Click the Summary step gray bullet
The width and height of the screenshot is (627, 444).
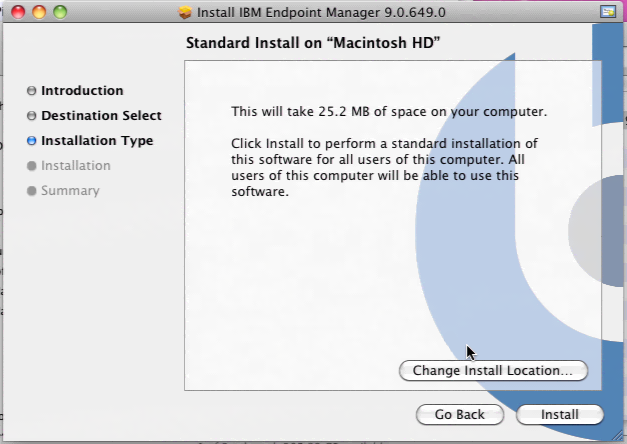[x=32, y=191]
